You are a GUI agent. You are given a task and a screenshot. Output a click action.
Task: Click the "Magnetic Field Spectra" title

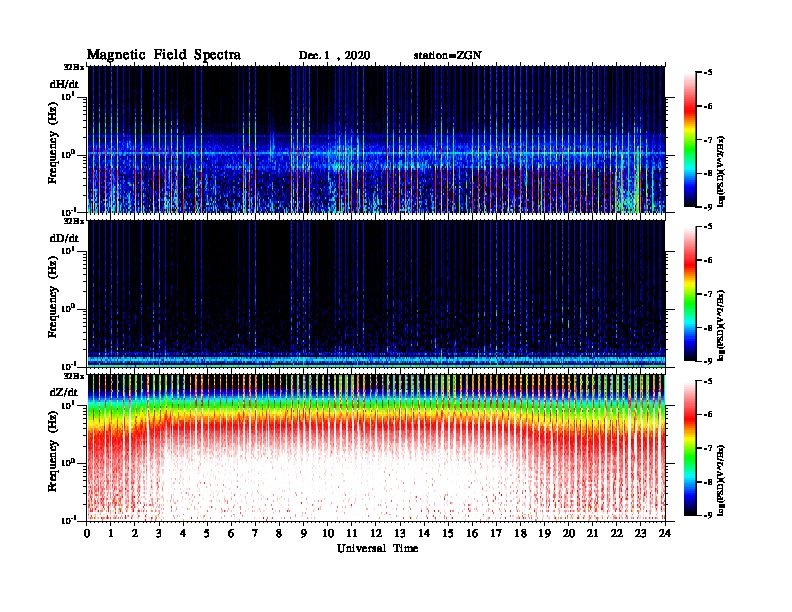point(164,55)
